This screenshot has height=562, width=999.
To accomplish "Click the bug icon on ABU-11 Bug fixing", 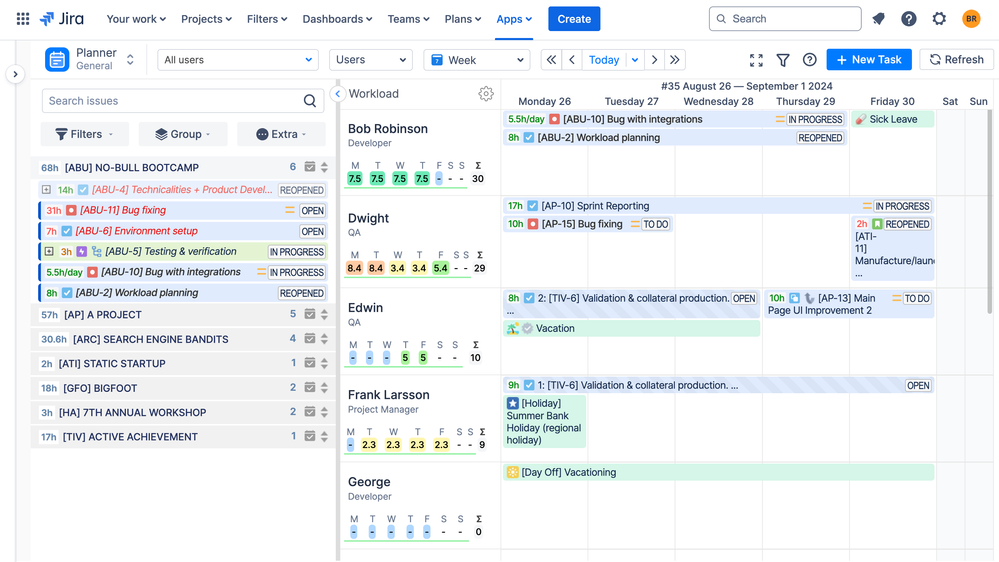I will (71, 210).
